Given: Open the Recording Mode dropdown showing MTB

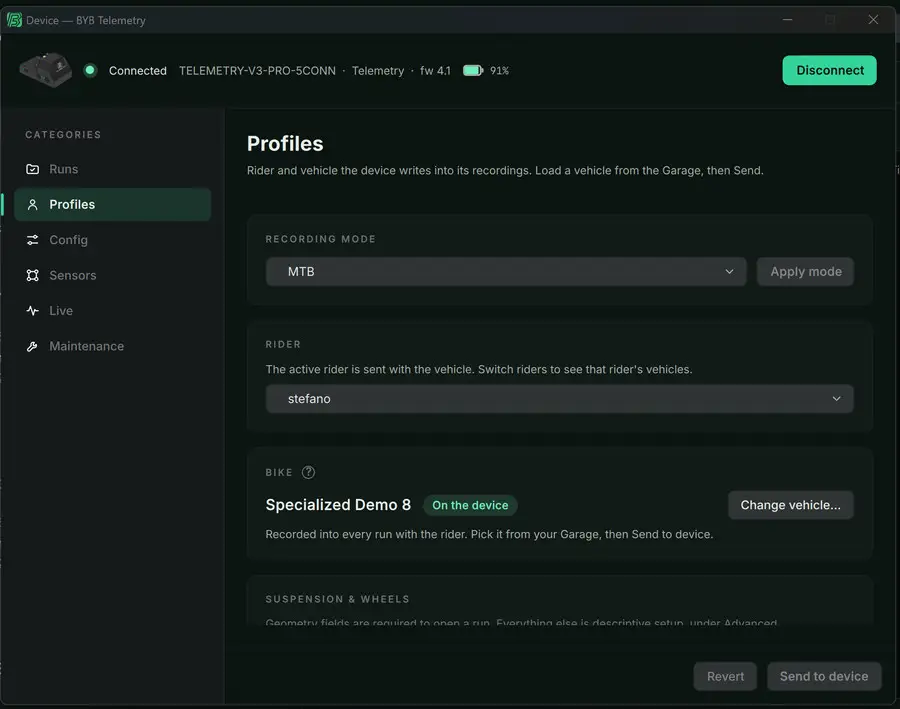Looking at the screenshot, I should tap(506, 272).
